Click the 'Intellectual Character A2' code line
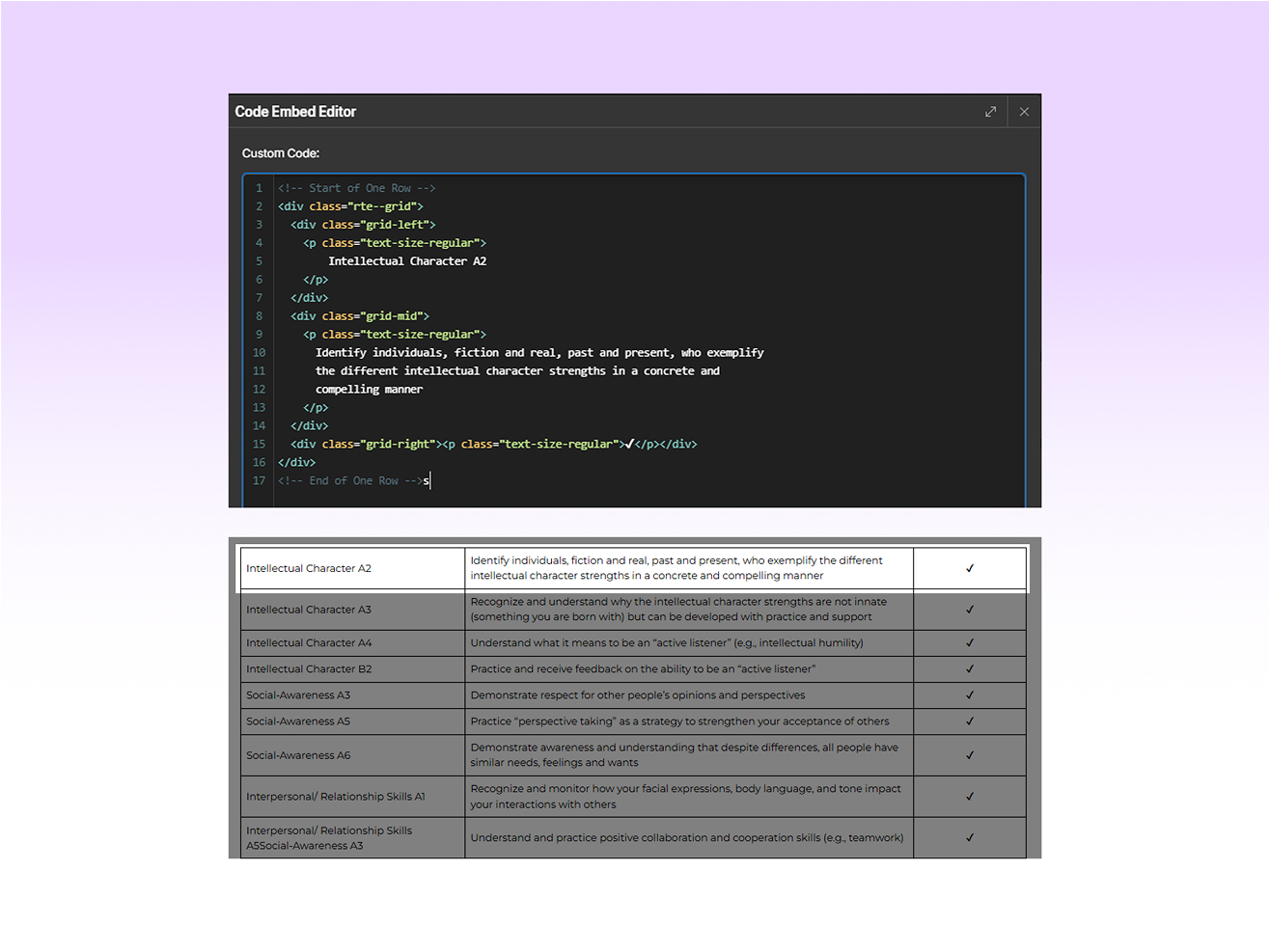 (407, 261)
